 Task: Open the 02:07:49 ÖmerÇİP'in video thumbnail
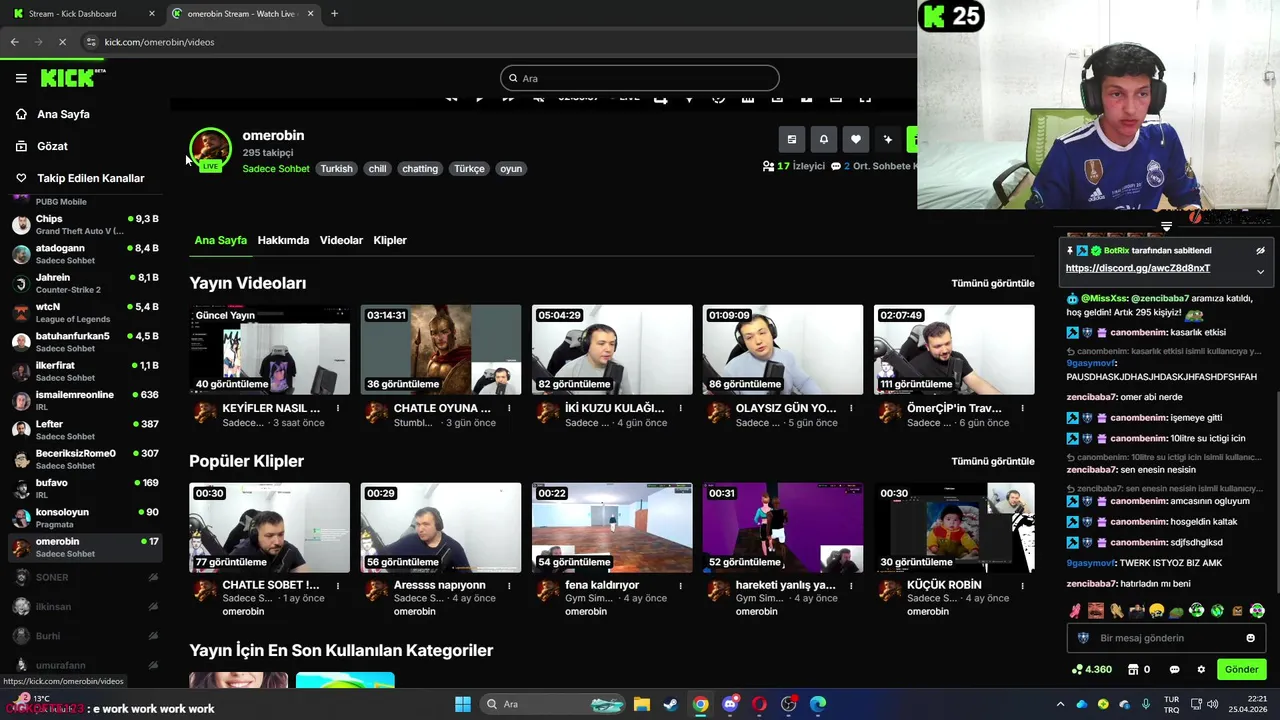[954, 350]
